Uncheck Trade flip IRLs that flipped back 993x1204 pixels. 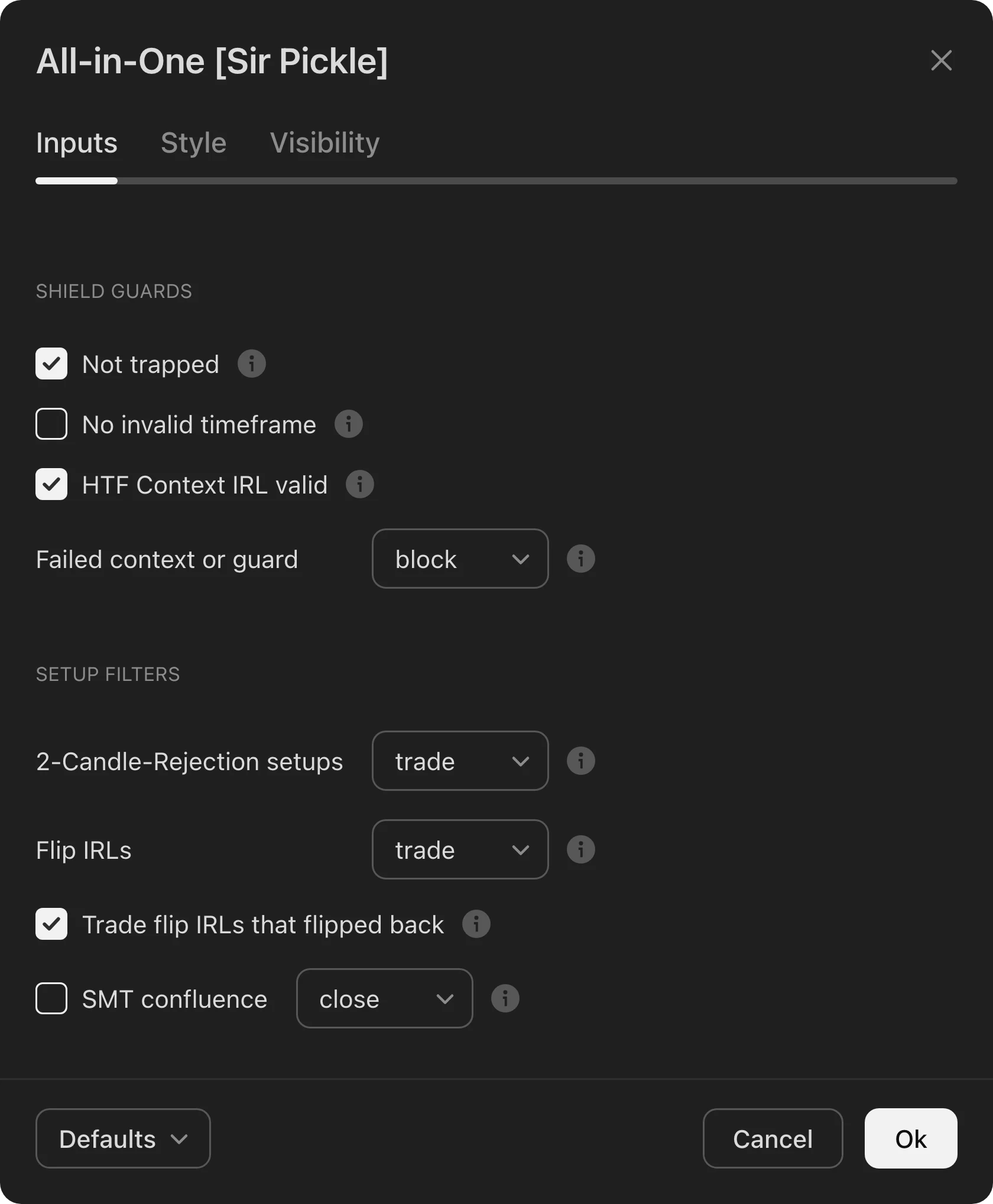(51, 924)
